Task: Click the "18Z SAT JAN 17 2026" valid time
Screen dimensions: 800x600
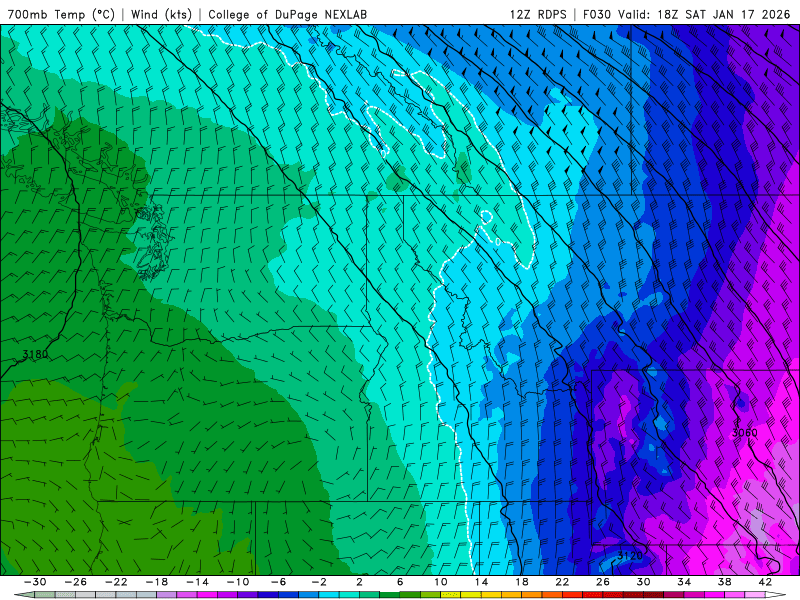Action: tap(723, 14)
